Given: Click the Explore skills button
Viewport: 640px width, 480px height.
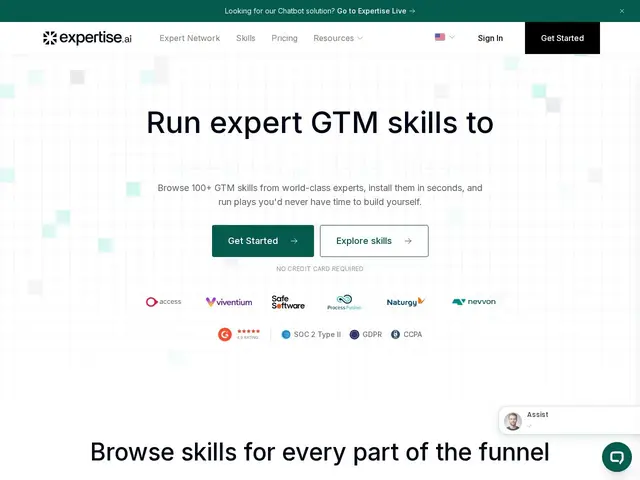Looking at the screenshot, I should [x=374, y=241].
